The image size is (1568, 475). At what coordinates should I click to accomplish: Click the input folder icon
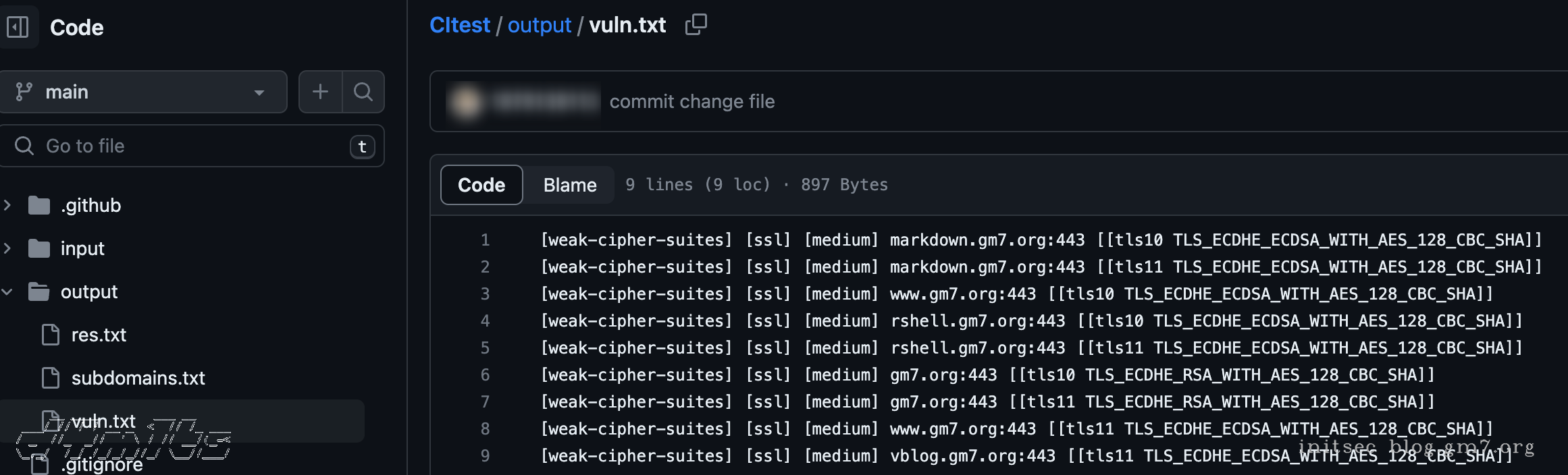pyautogui.click(x=39, y=248)
